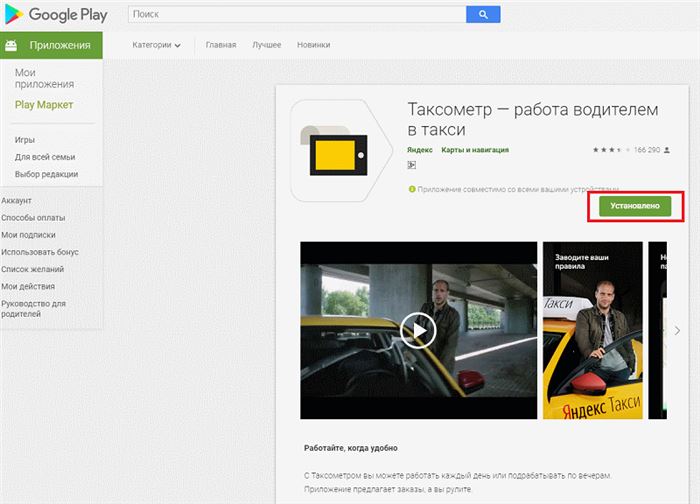This screenshot has height=504, width=700.
Task: Click the Таксометр app title text
Action: coord(533,119)
